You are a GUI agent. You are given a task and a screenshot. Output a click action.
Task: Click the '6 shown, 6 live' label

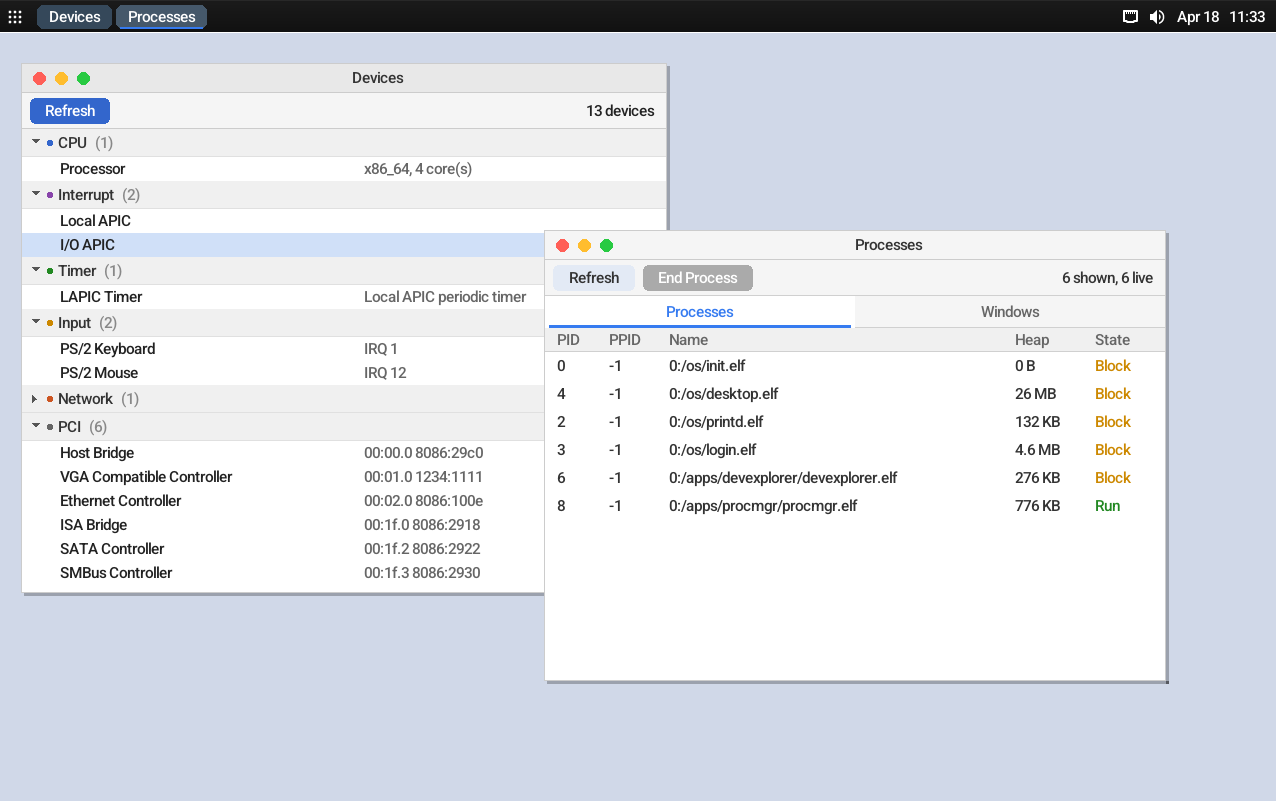click(x=1107, y=278)
